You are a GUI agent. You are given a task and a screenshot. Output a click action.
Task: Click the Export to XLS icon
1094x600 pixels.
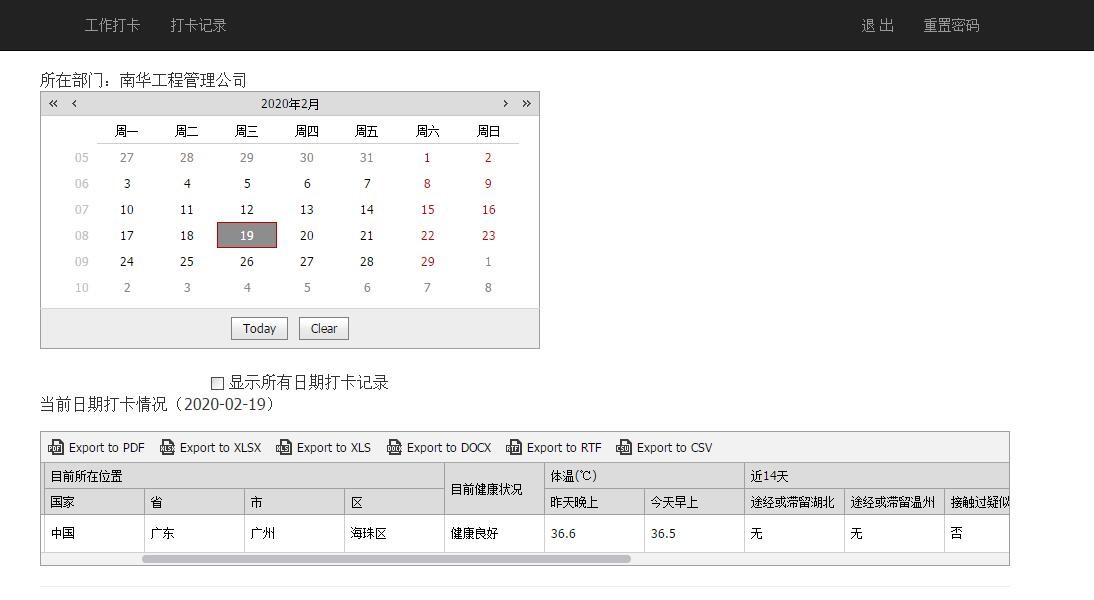click(284, 448)
